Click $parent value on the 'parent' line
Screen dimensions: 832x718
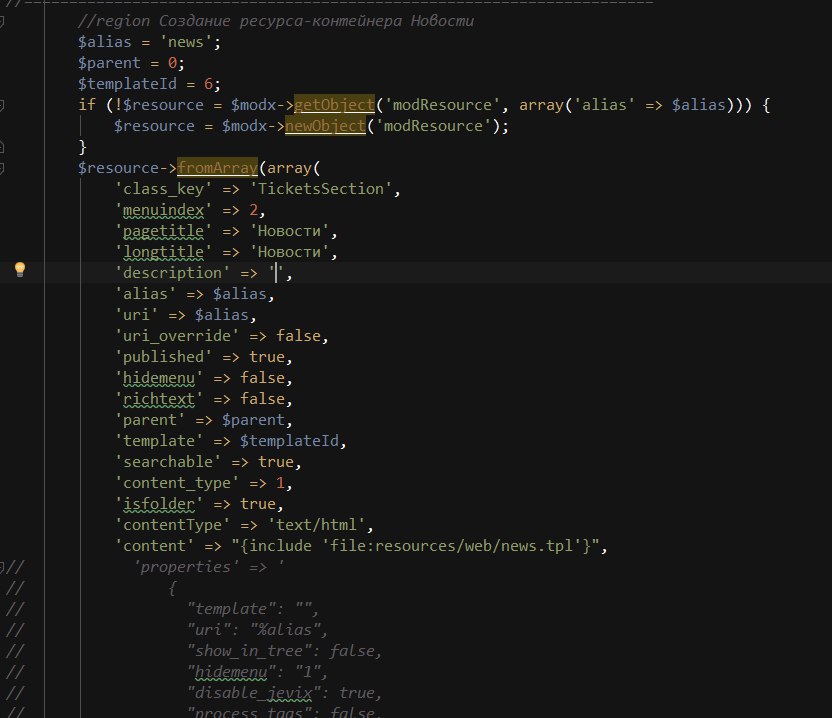253,420
